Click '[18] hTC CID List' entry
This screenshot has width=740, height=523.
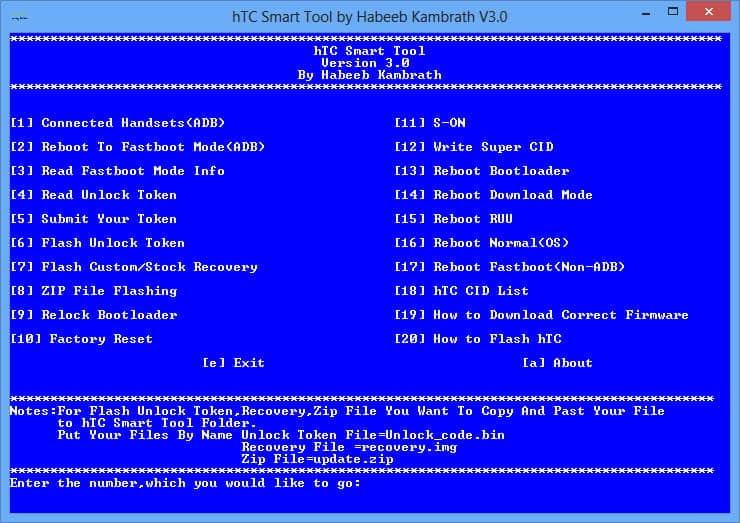(462, 291)
